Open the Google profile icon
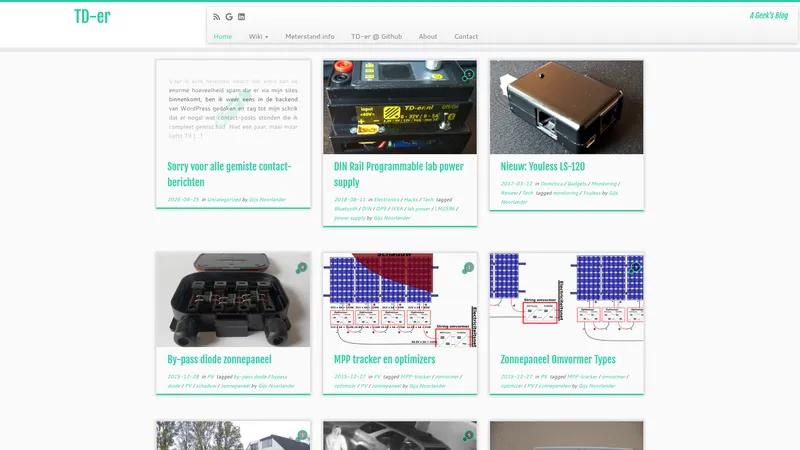 click(229, 17)
